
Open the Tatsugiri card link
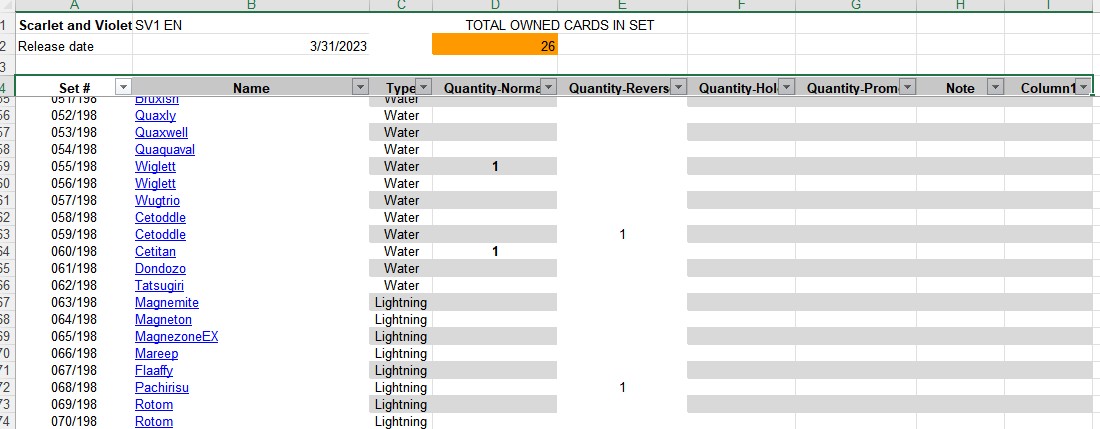tap(160, 285)
